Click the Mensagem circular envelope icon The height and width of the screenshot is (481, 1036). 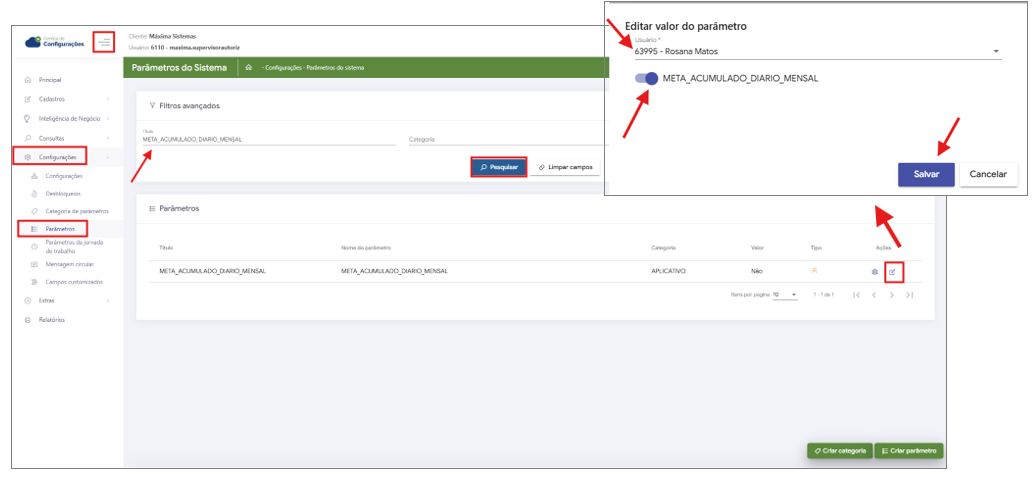point(34,264)
